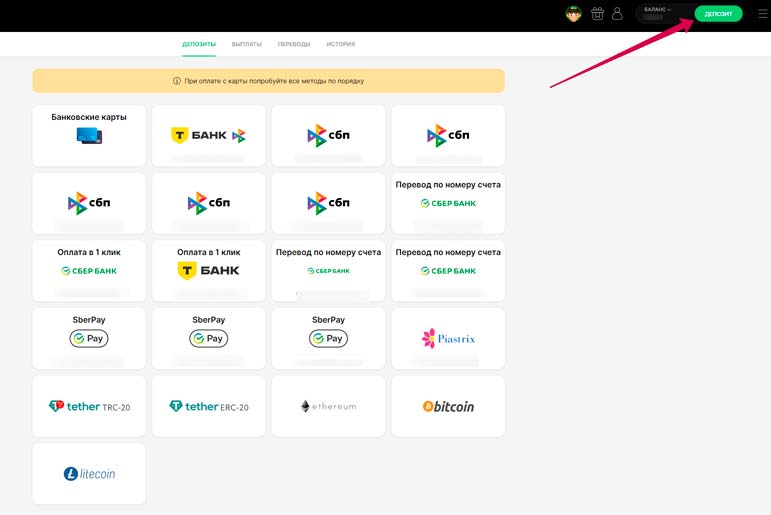Open the hamburger menu icon
771x515 pixels.
tap(763, 14)
